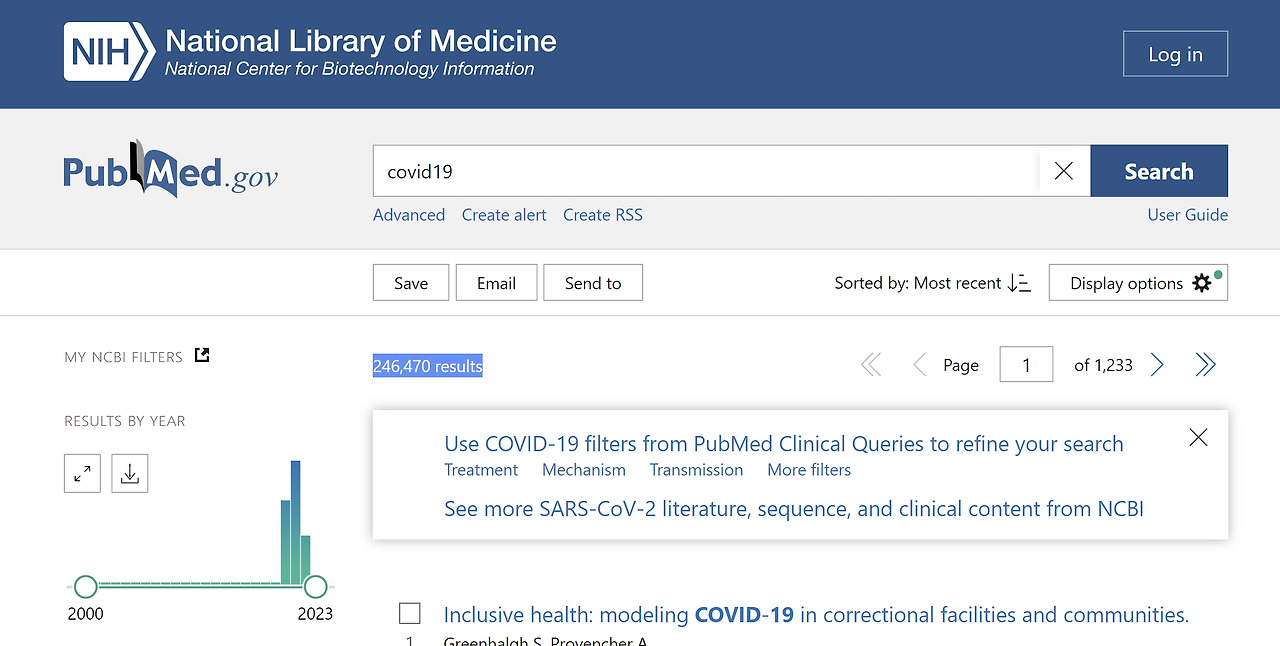The width and height of the screenshot is (1280, 646).
Task: Click the Advanced search link
Action: (409, 215)
